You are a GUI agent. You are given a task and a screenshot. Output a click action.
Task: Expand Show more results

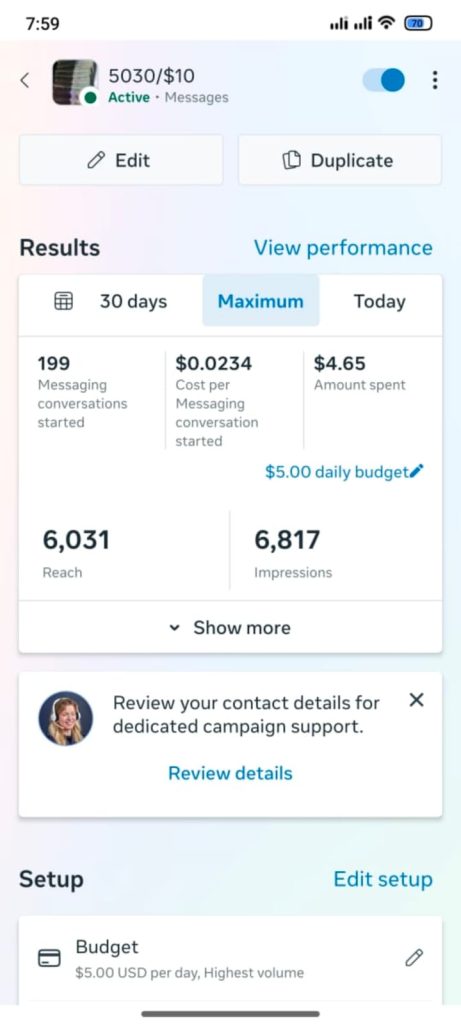click(x=230, y=628)
